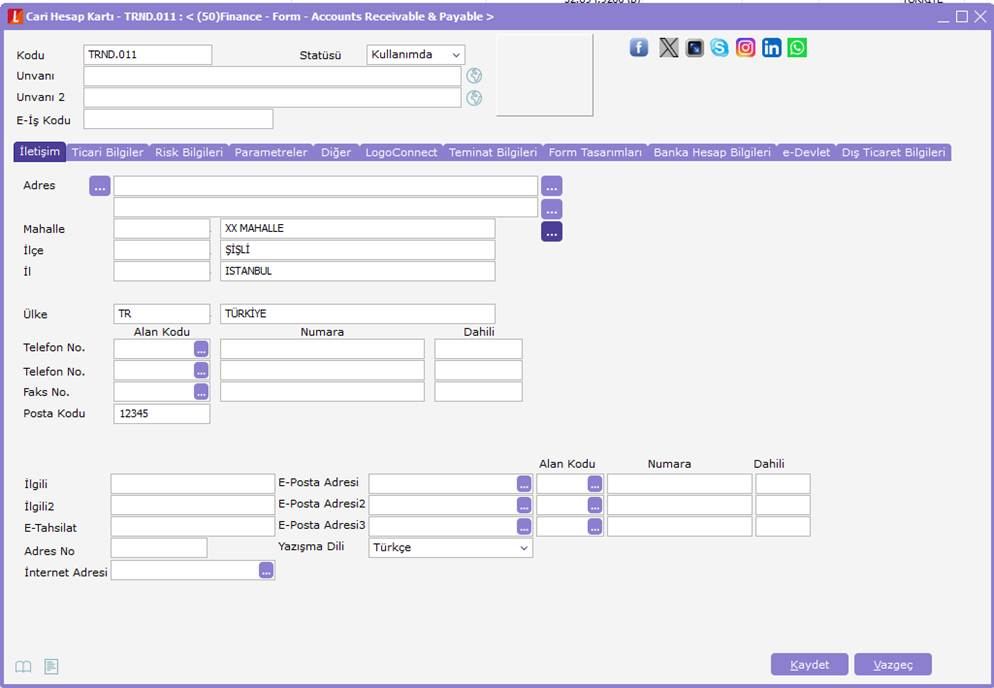The height and width of the screenshot is (688, 994).
Task: Click the Kaydet button
Action: [x=810, y=665]
